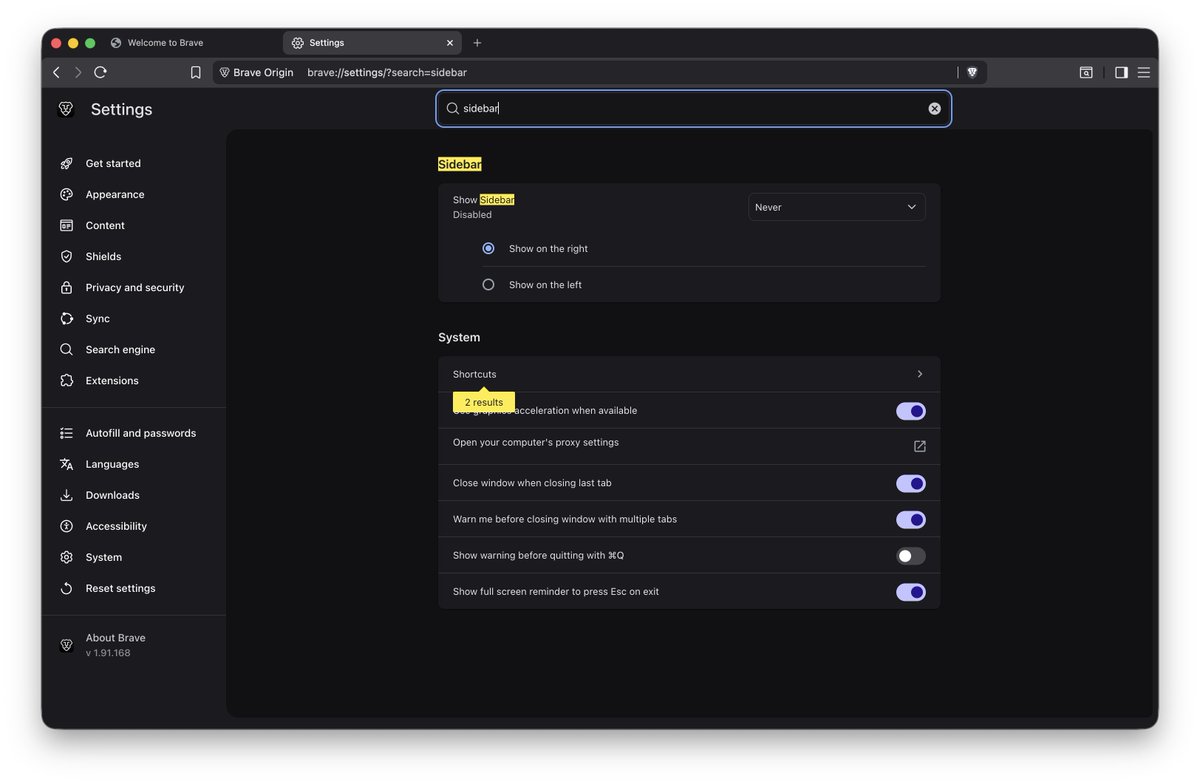Open the Show Sidebar Never dropdown
Image resolution: width=1200 pixels, height=784 pixels.
tap(836, 207)
